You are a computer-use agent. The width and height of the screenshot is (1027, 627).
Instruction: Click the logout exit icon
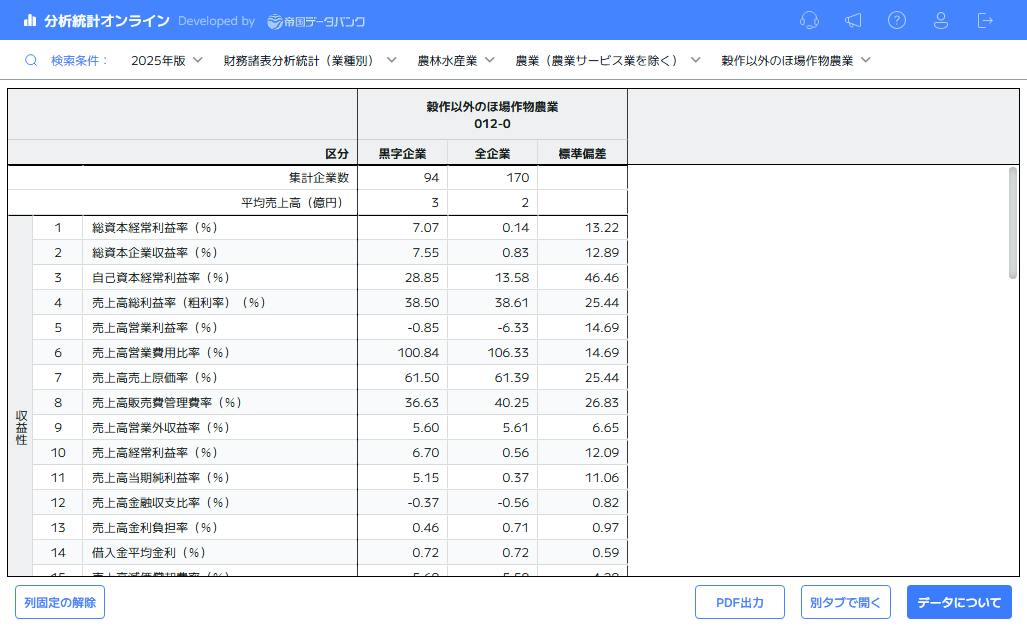[985, 20]
